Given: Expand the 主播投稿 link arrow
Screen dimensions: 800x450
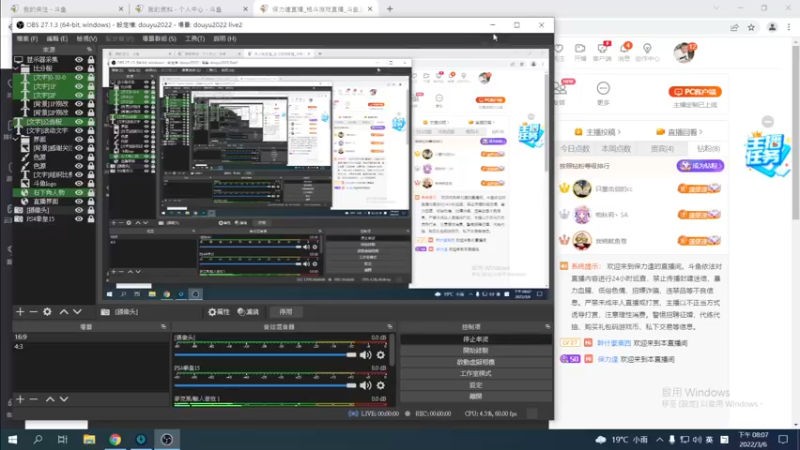Looking at the screenshot, I should pyautogui.click(x=619, y=132).
